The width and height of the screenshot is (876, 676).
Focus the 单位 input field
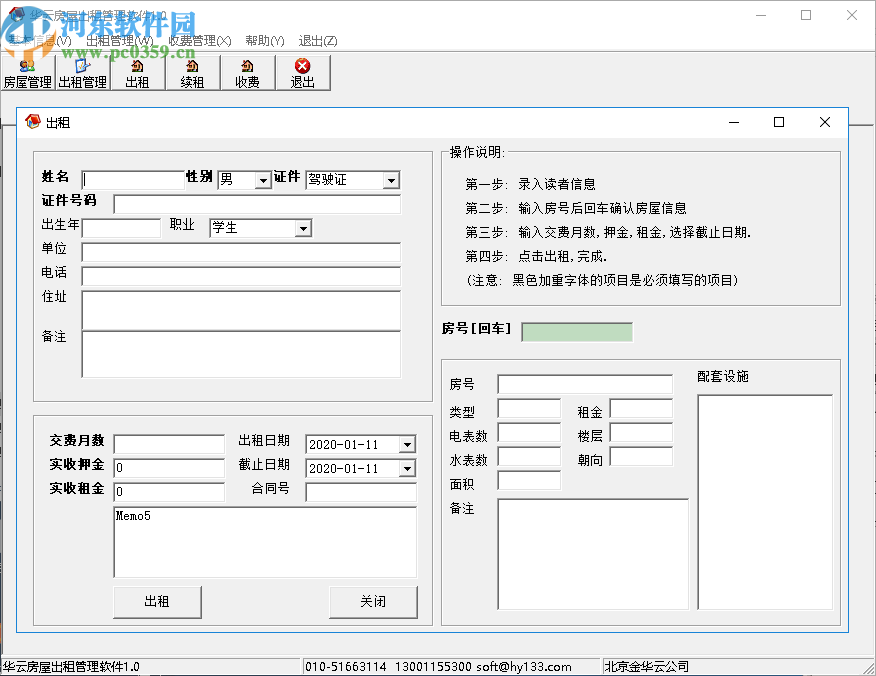[x=241, y=252]
